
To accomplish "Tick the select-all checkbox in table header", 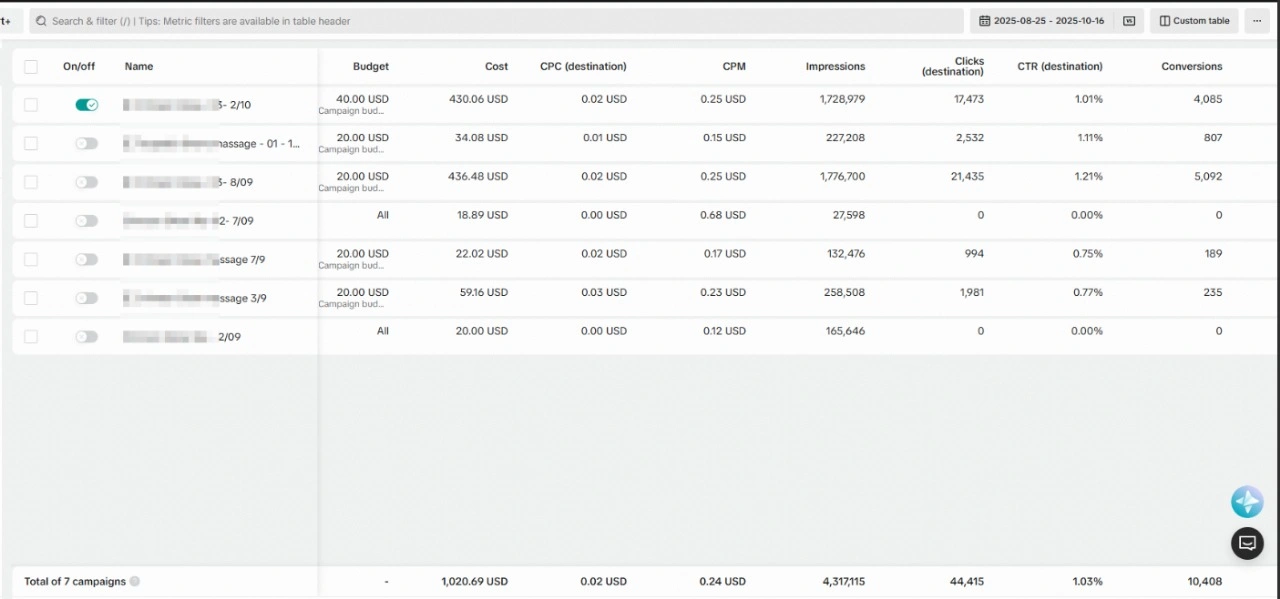I will (x=31, y=67).
